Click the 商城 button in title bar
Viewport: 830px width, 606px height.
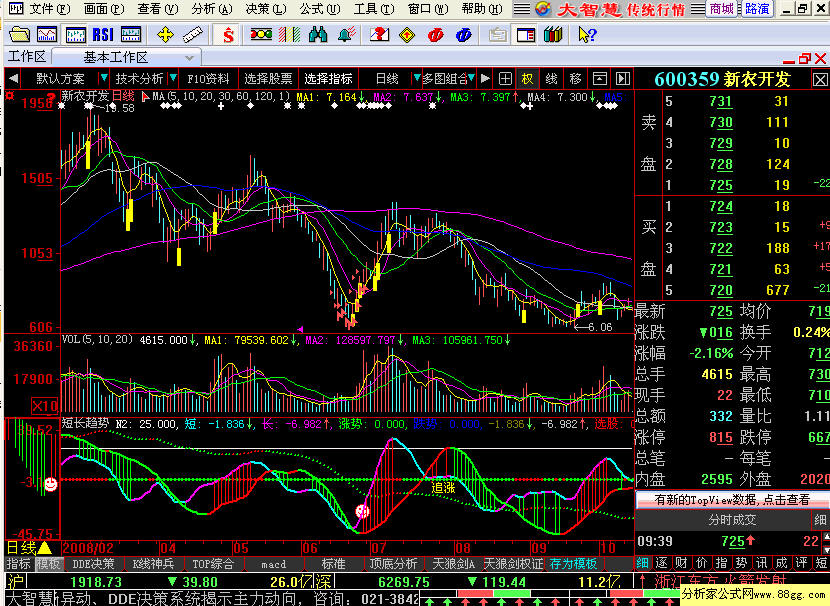point(722,8)
